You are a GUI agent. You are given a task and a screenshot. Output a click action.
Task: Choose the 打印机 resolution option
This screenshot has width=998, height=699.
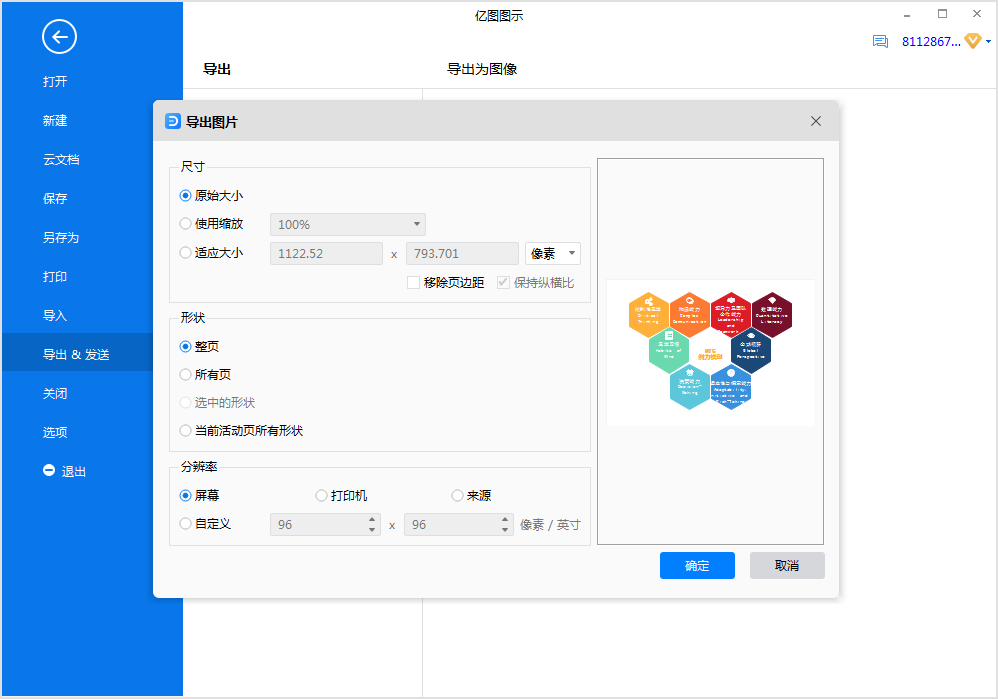[321, 496]
